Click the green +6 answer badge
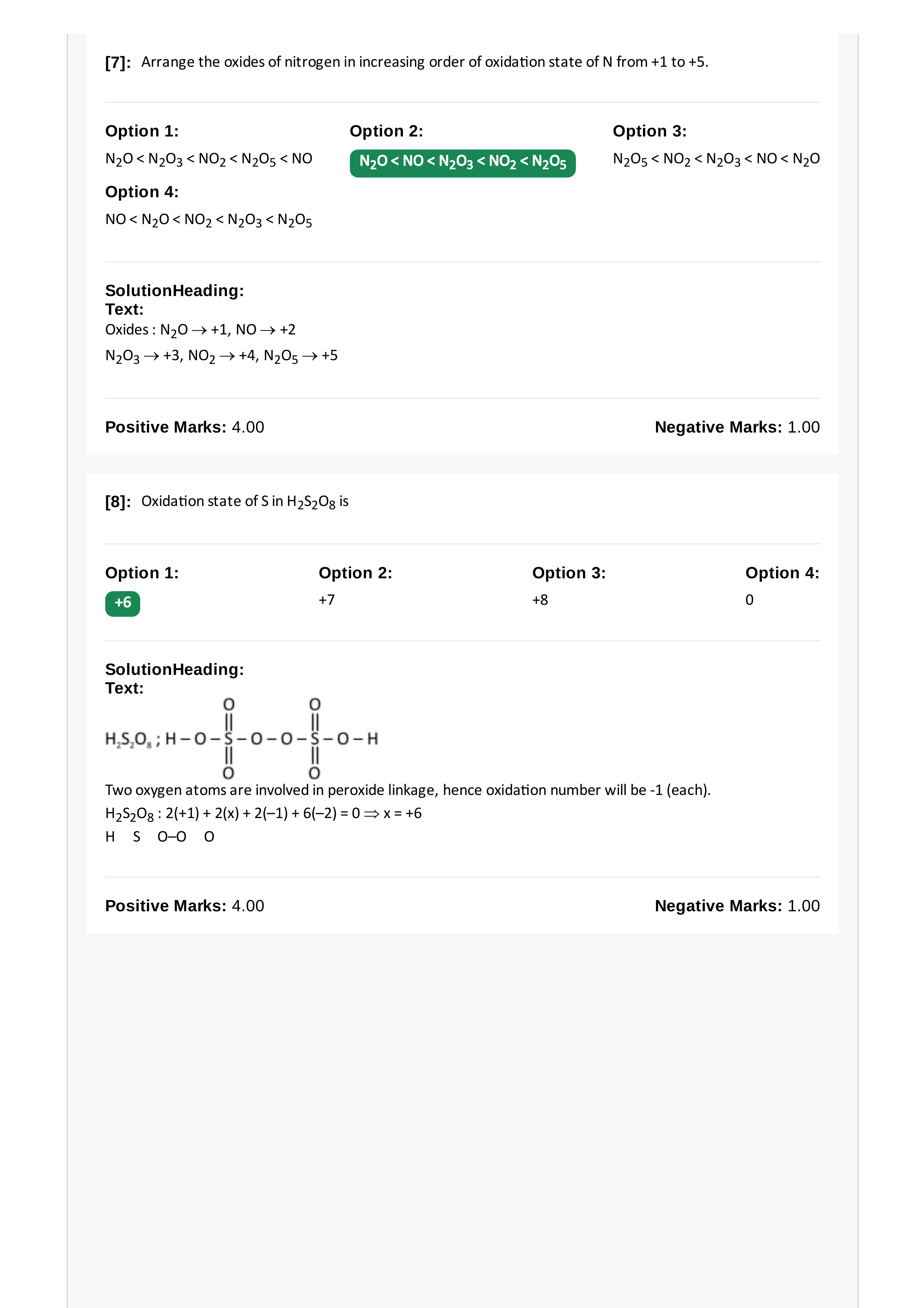The height and width of the screenshot is (1308, 924). coord(122,603)
